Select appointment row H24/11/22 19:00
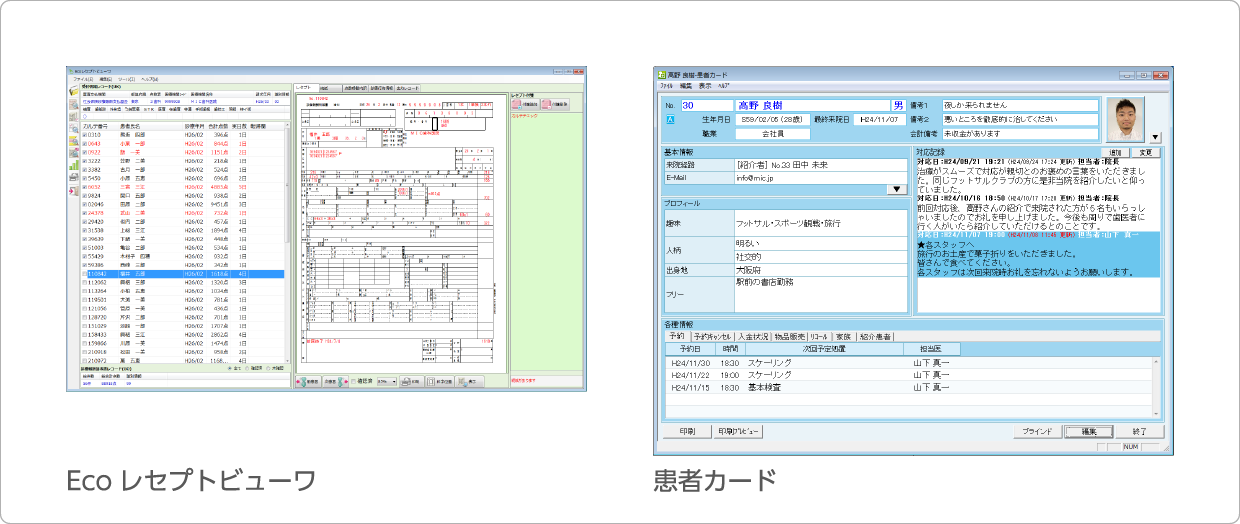This screenshot has width=1240, height=524. pos(907,374)
